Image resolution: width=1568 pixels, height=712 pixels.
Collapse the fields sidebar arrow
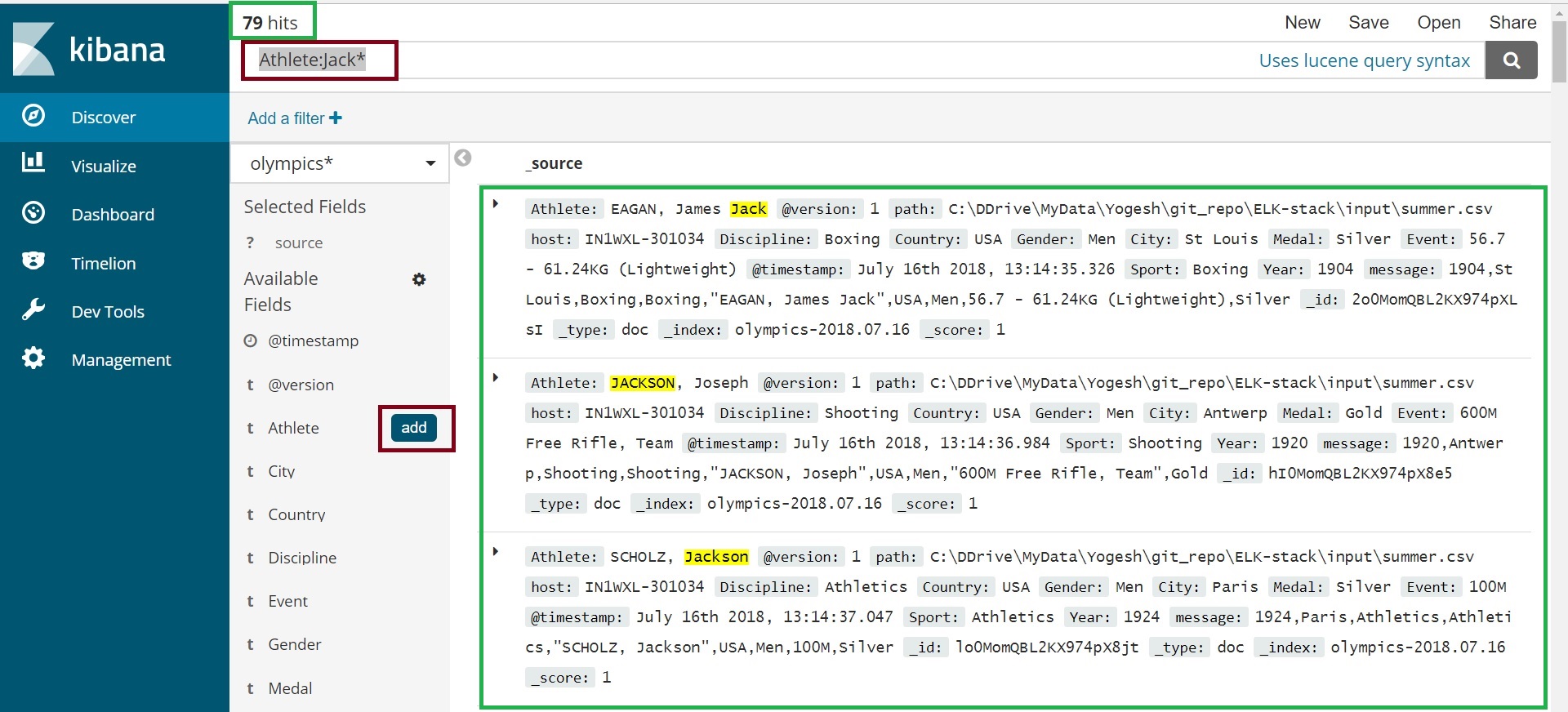[x=463, y=158]
